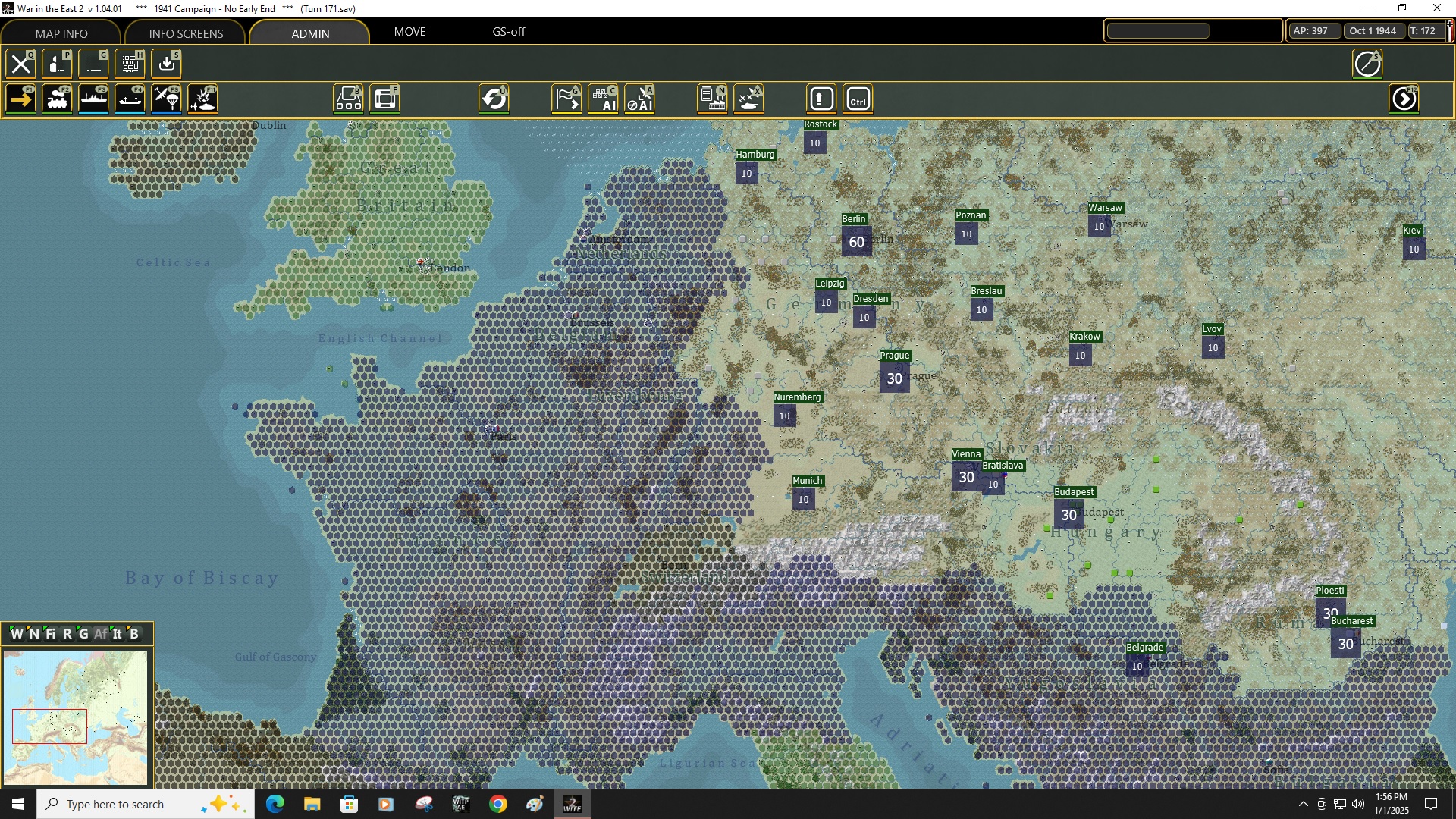Select the move mode arrow icon F1
The image size is (1456, 819).
point(20,99)
